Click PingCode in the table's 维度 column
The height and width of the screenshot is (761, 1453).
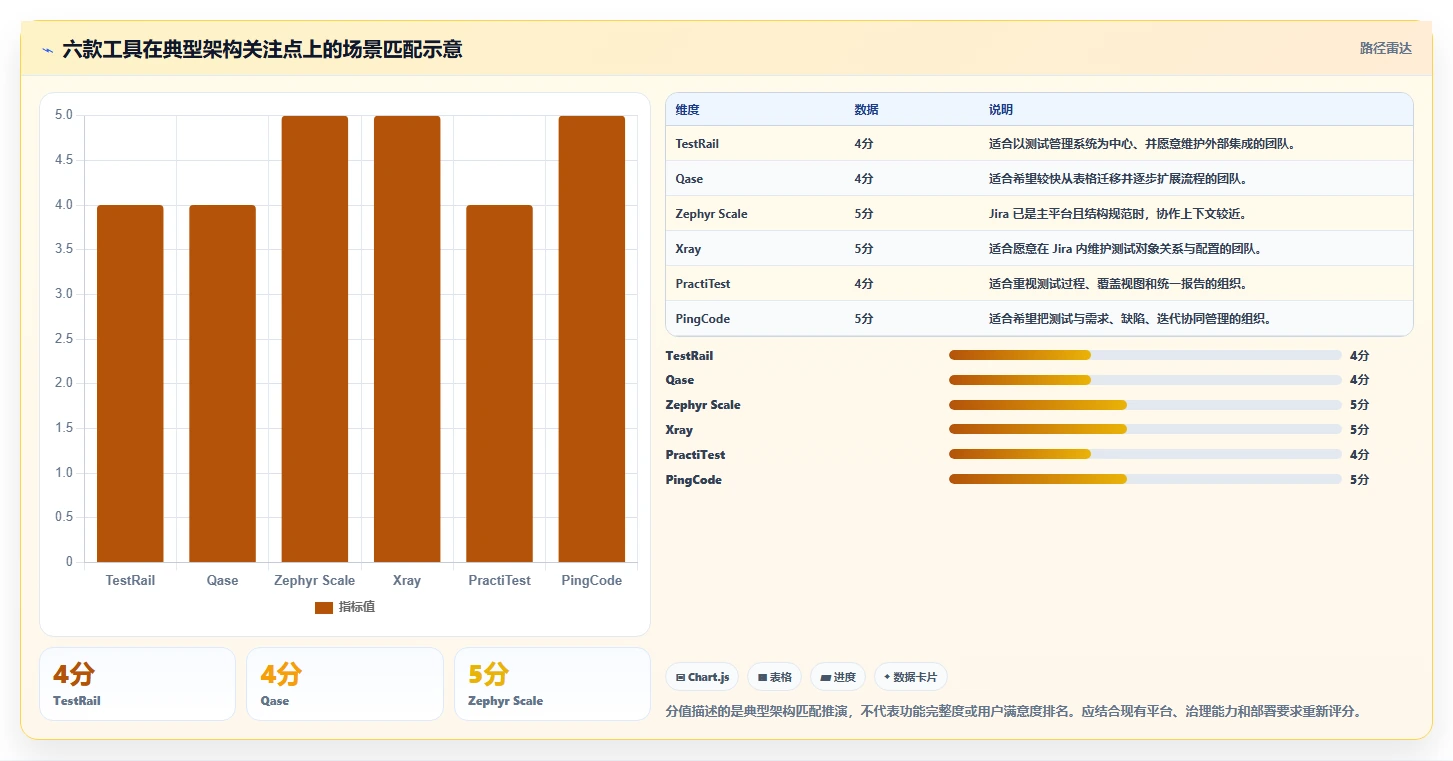[x=703, y=319]
